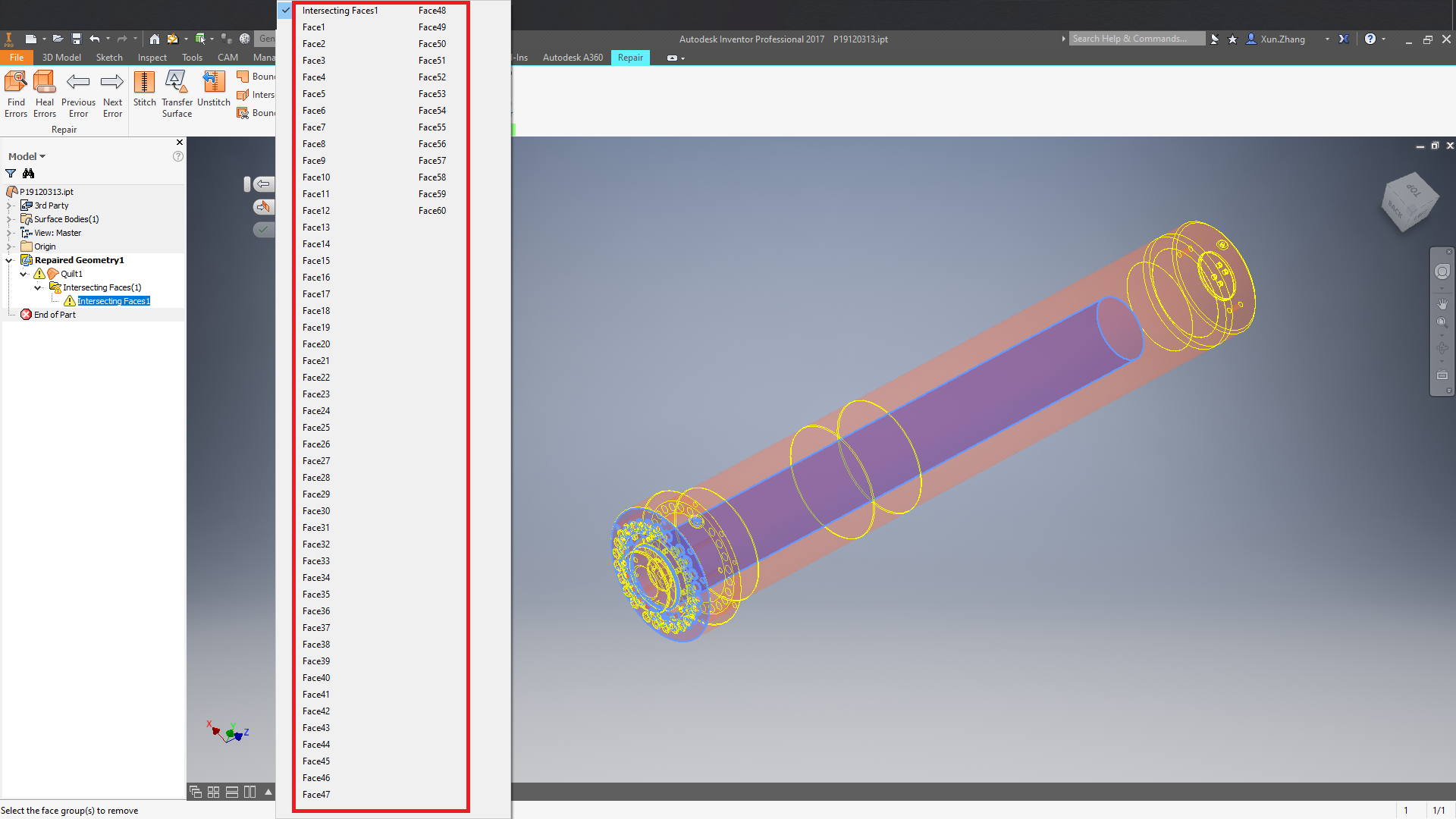Click the Next Error button
The image size is (1456, 819).
[x=112, y=91]
